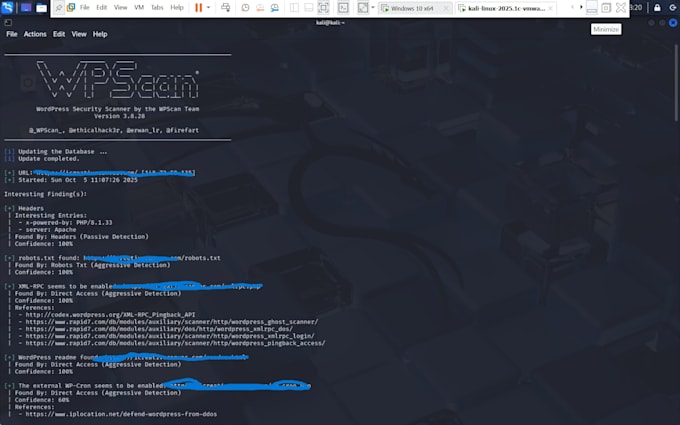Open the terminal Help menu
The height and width of the screenshot is (425, 680).
(100, 34)
